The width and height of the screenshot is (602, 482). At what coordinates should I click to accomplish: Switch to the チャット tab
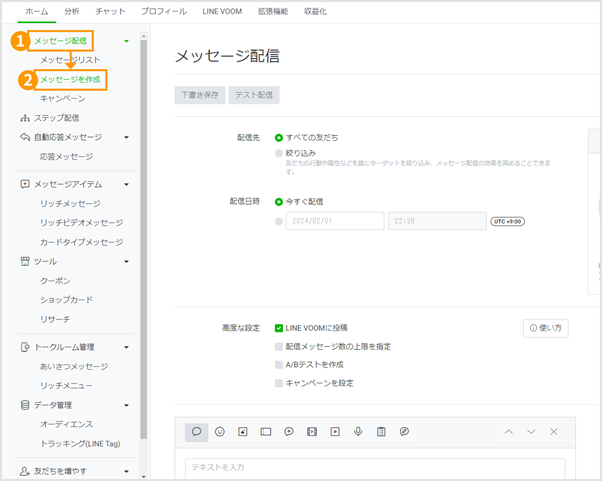pos(110,12)
